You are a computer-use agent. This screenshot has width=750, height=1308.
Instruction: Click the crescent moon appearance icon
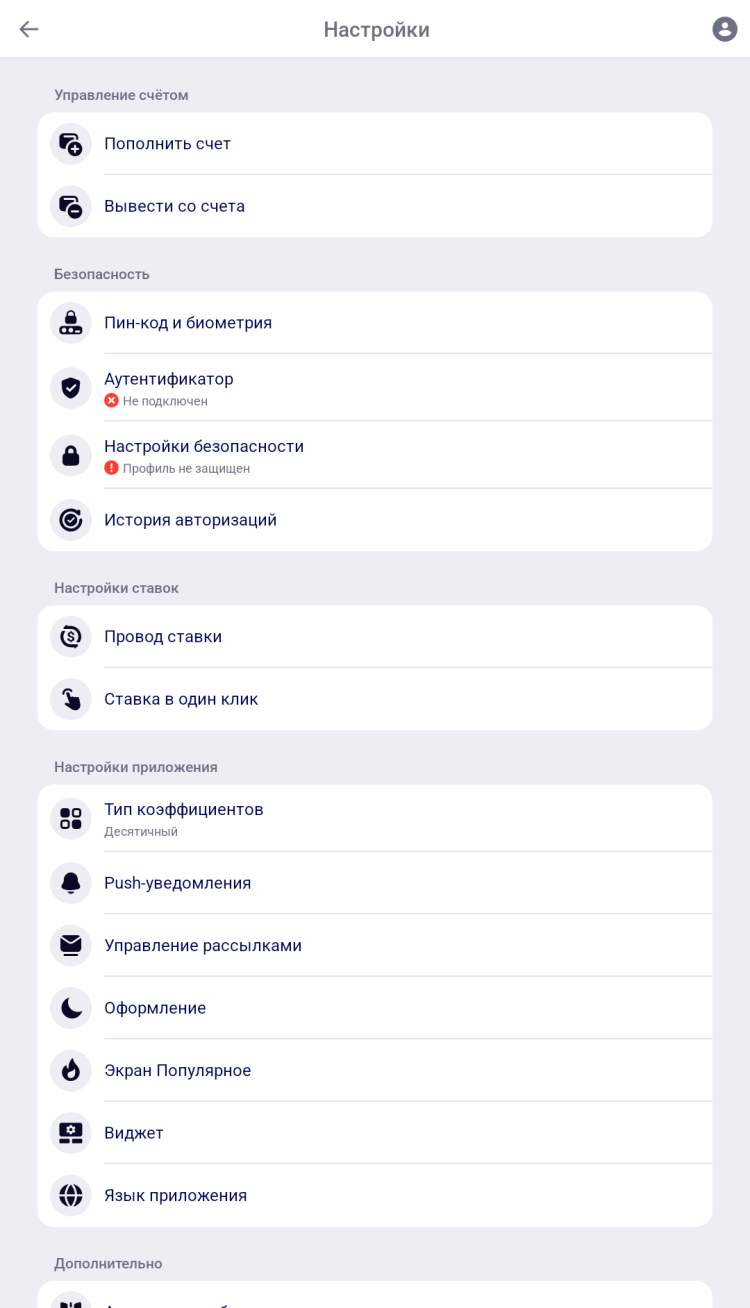71,1008
